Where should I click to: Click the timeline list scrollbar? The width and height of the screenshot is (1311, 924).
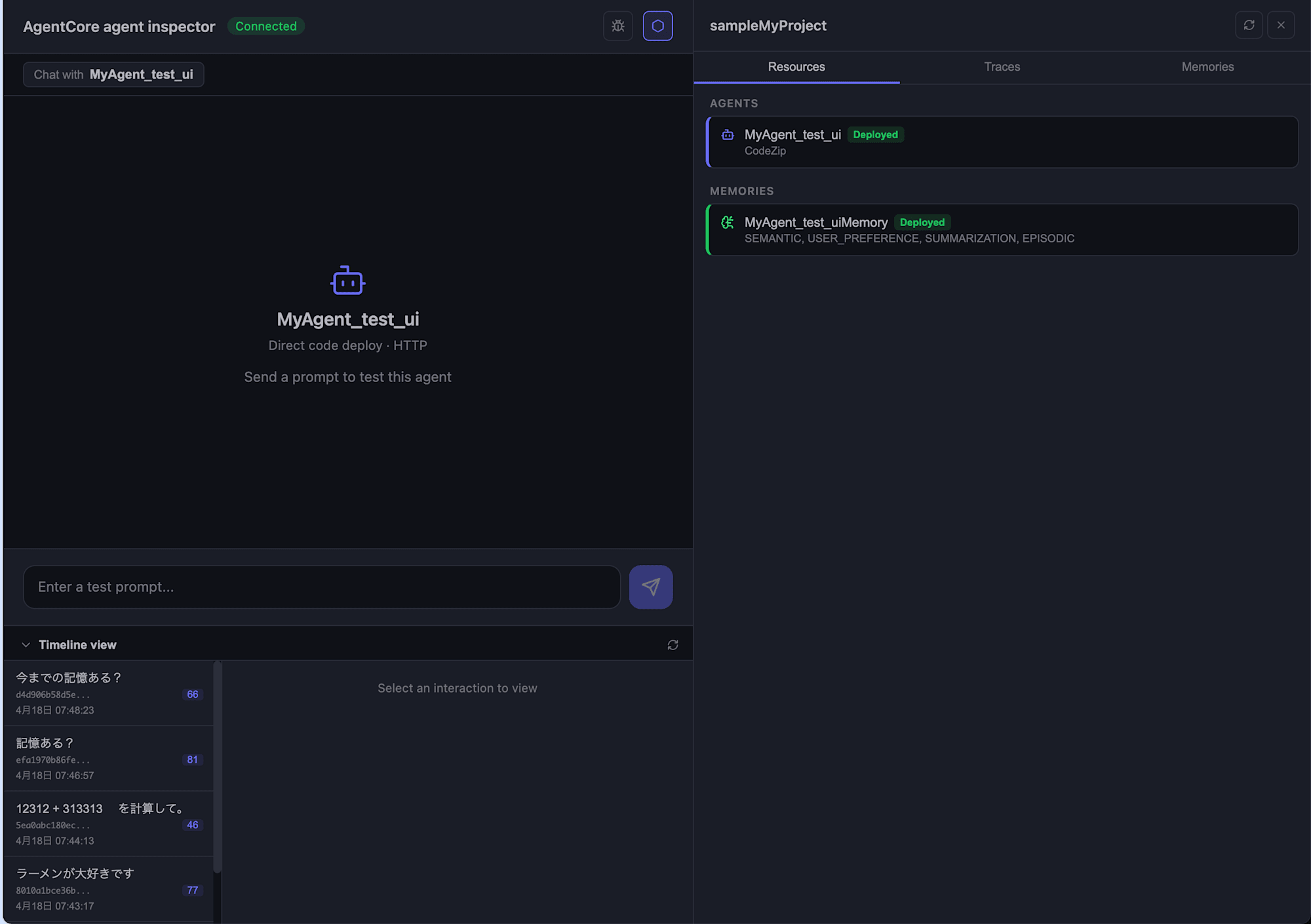pyautogui.click(x=217, y=767)
